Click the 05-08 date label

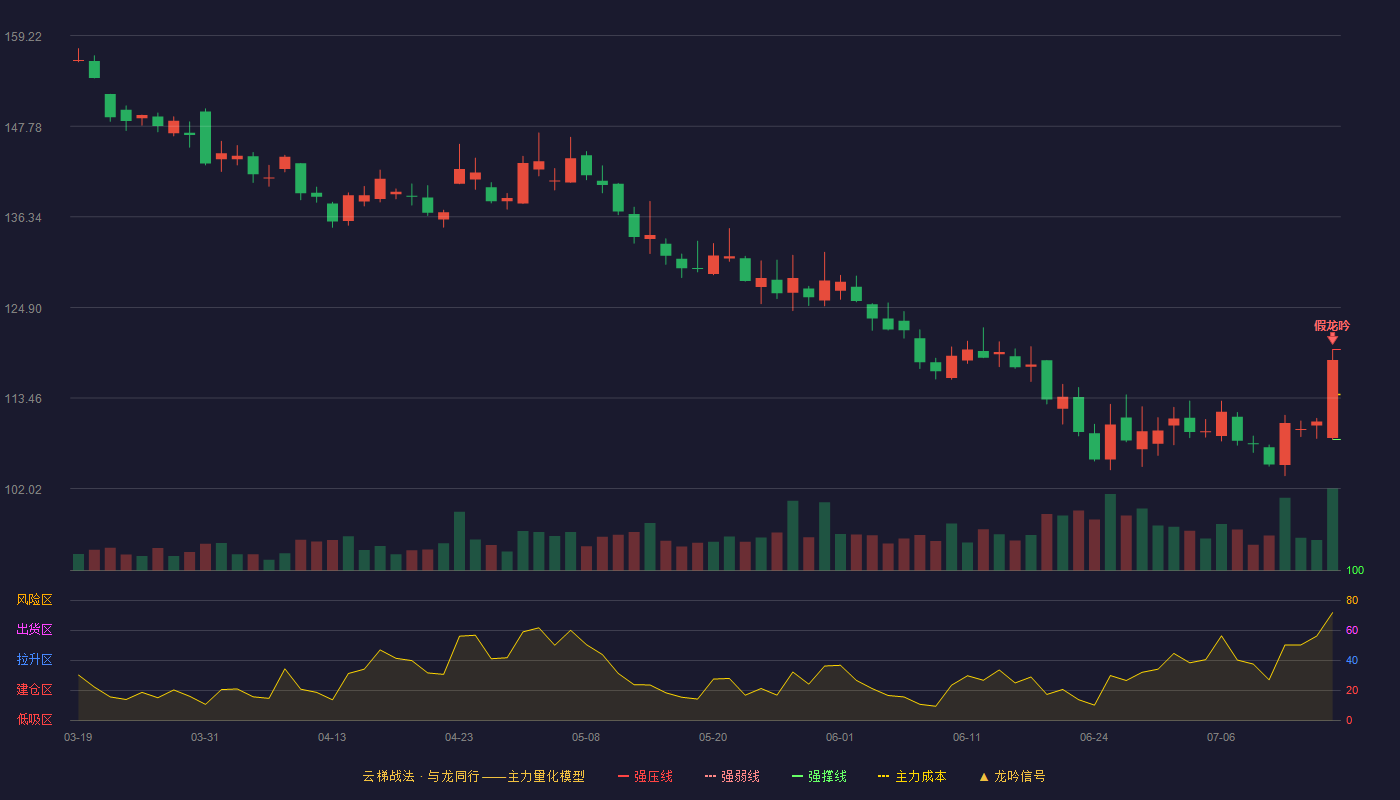pos(586,737)
